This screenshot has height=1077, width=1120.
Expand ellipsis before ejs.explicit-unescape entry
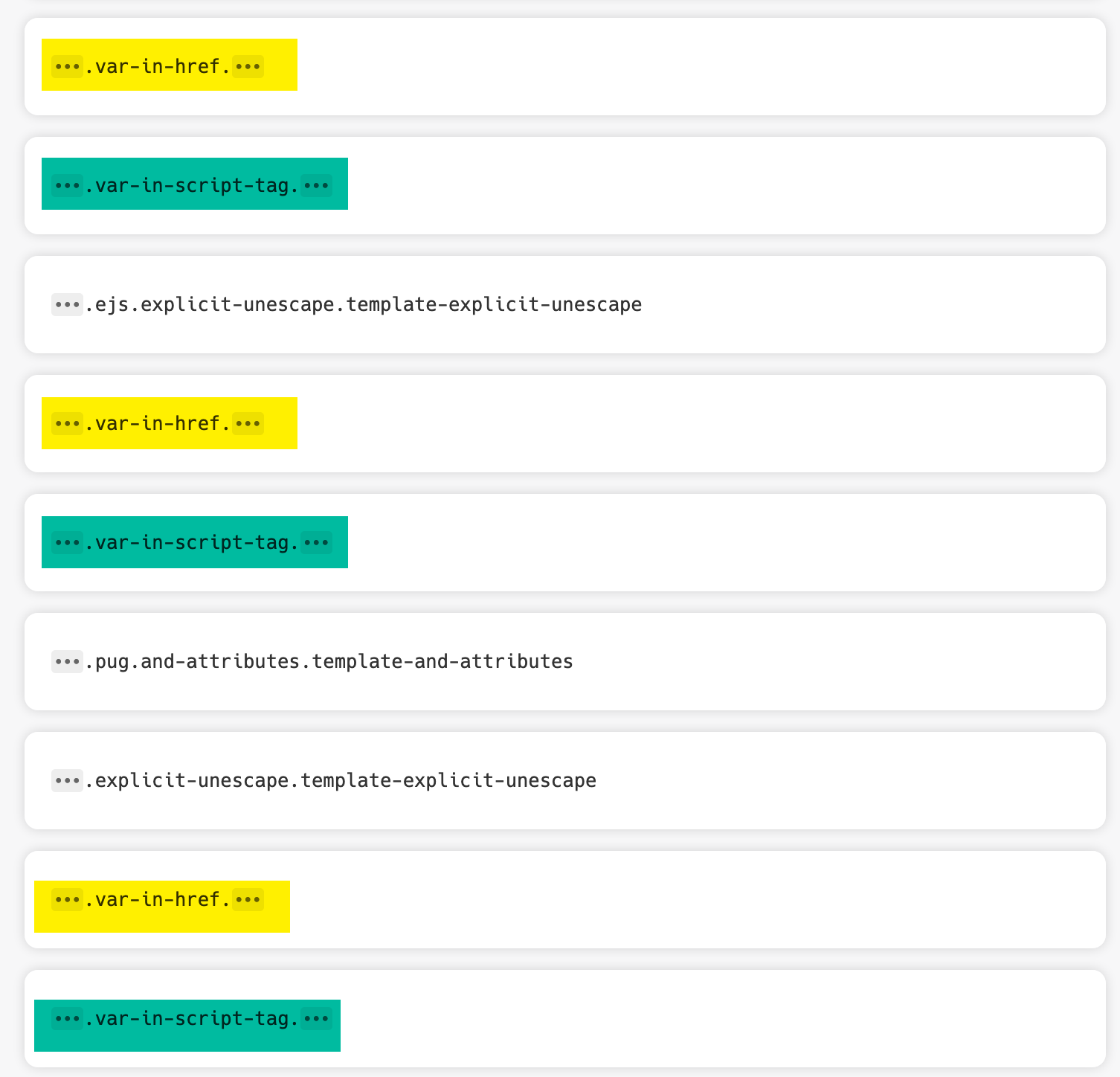coord(66,304)
